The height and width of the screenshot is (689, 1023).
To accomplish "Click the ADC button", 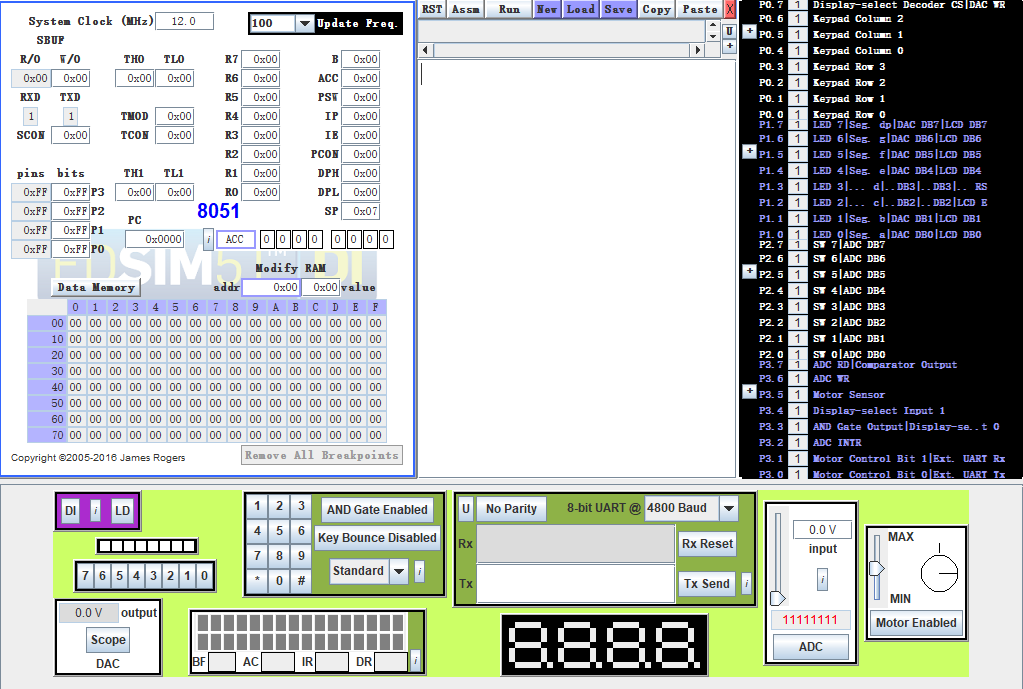I will tap(810, 647).
